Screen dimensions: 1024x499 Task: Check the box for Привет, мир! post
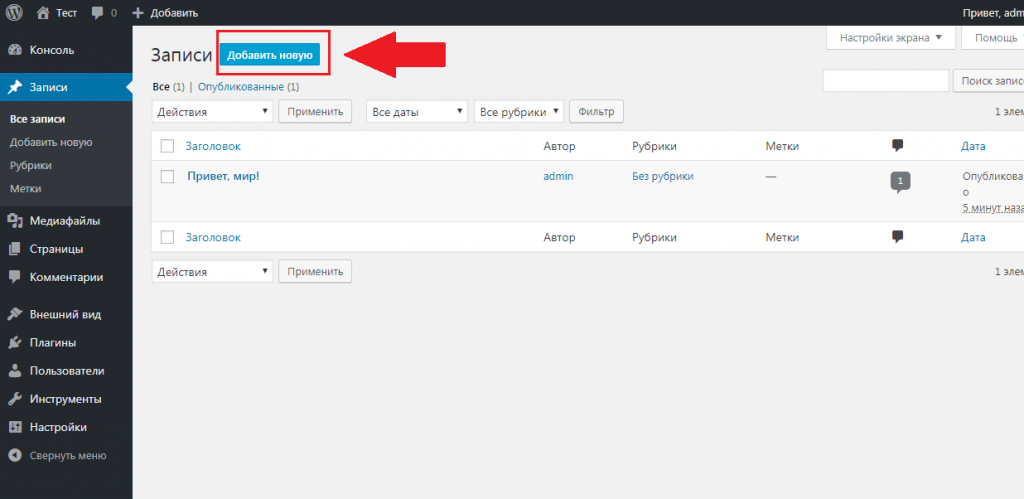[x=168, y=176]
